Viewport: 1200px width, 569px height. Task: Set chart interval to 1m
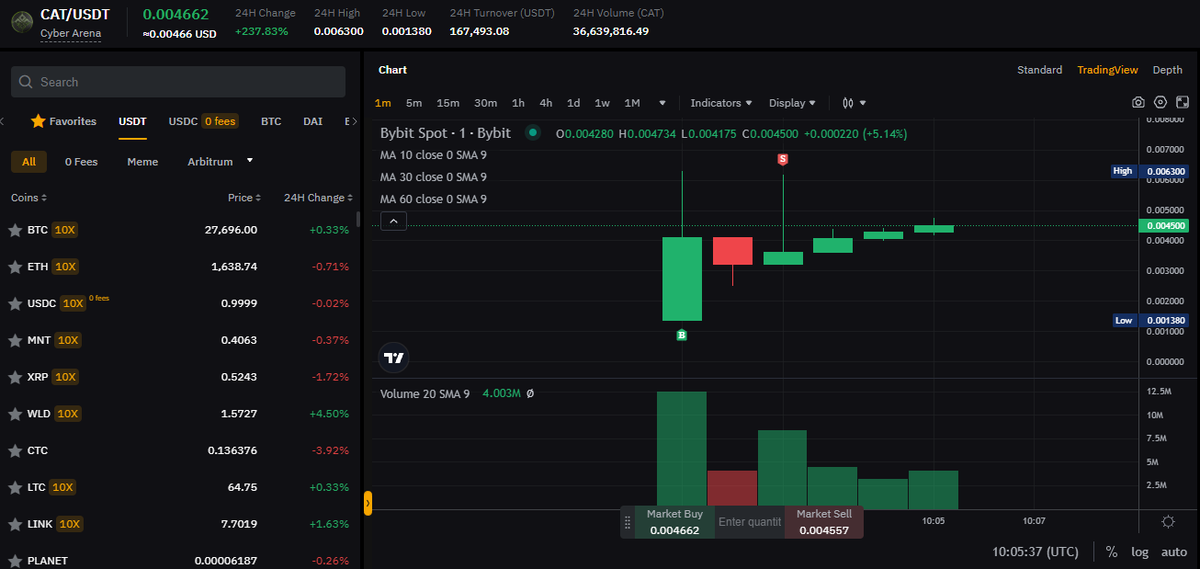coord(383,103)
